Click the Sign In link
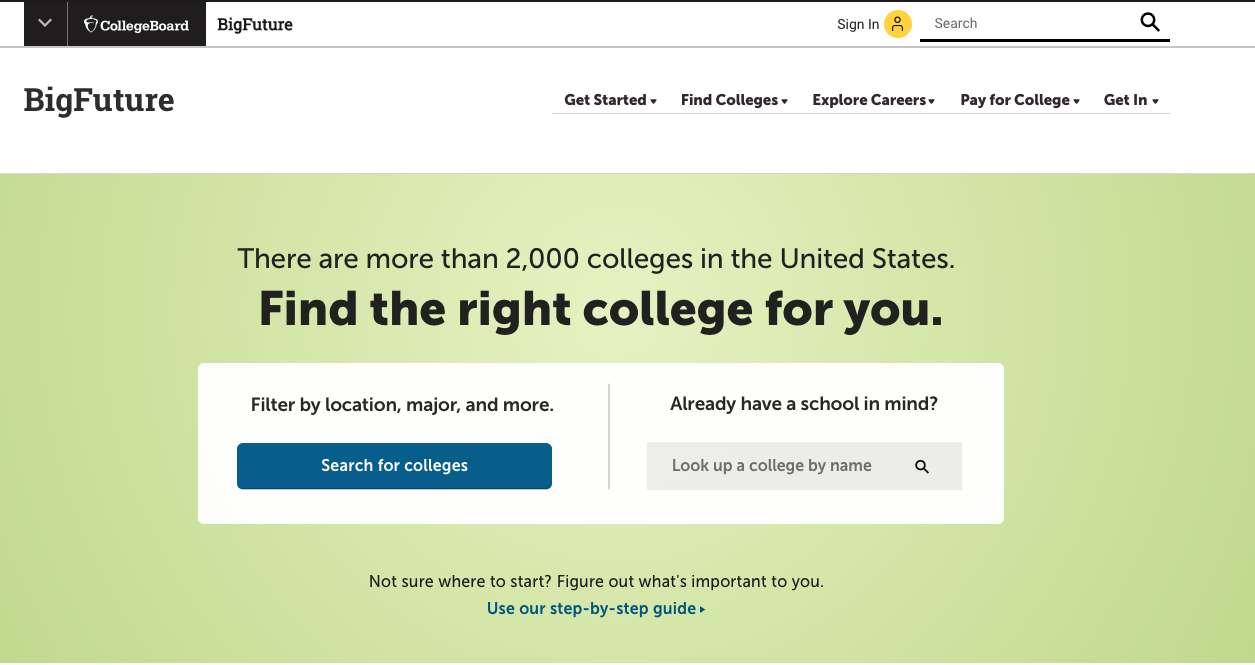The width and height of the screenshot is (1255, 665). pyautogui.click(x=858, y=24)
